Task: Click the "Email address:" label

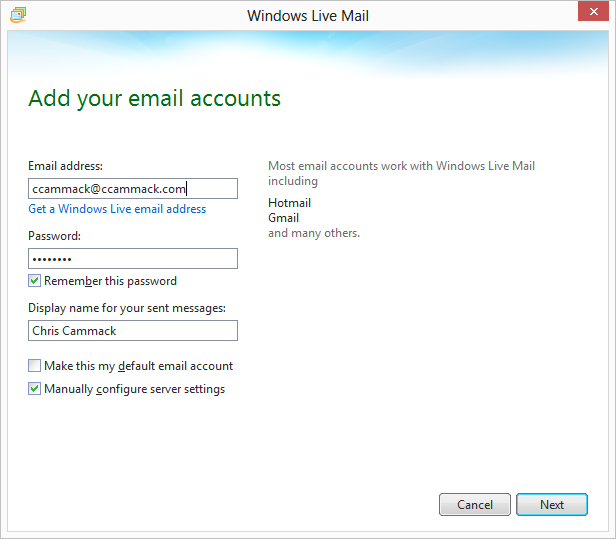Action: 66,166
